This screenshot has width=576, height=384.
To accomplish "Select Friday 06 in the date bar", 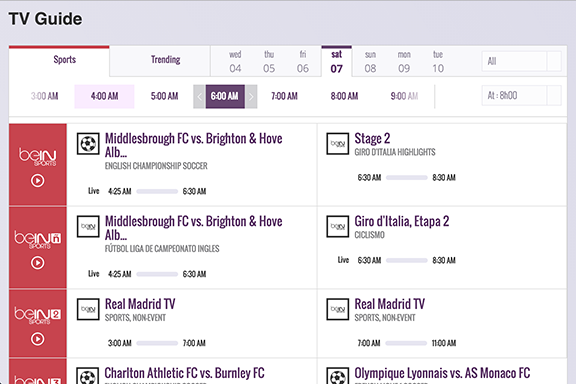I will tap(303, 62).
